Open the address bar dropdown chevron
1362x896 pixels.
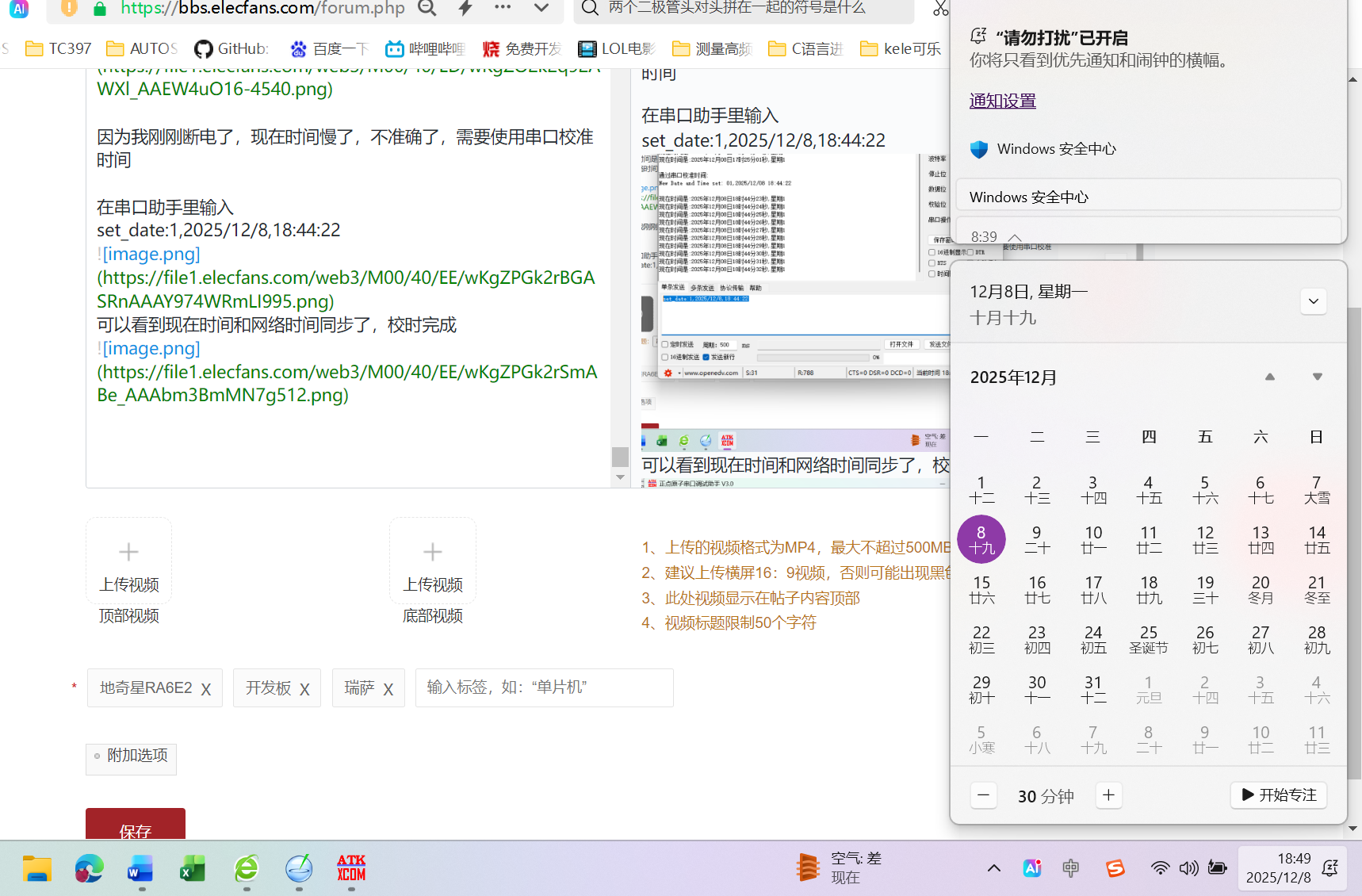click(x=541, y=8)
